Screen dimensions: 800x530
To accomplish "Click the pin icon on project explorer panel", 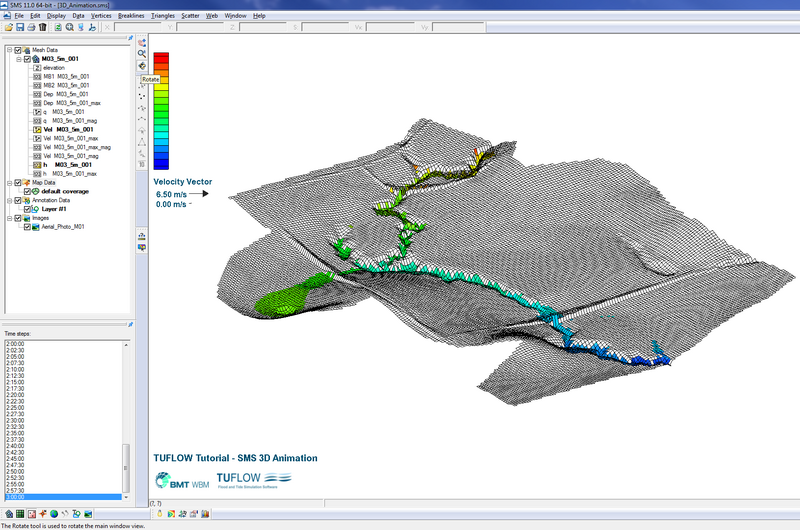I will [130, 38].
